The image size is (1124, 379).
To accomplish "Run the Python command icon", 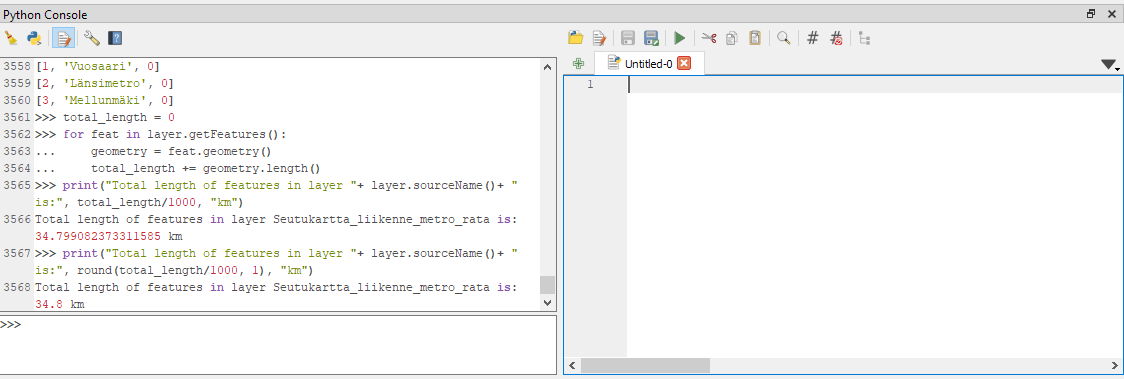I will pyautogui.click(x=33, y=39).
